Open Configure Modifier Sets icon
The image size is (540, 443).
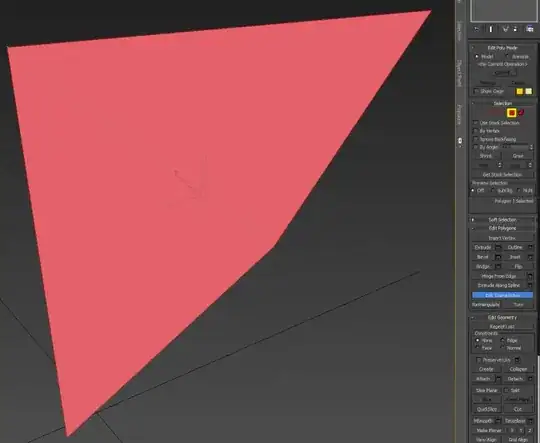click(x=530, y=30)
